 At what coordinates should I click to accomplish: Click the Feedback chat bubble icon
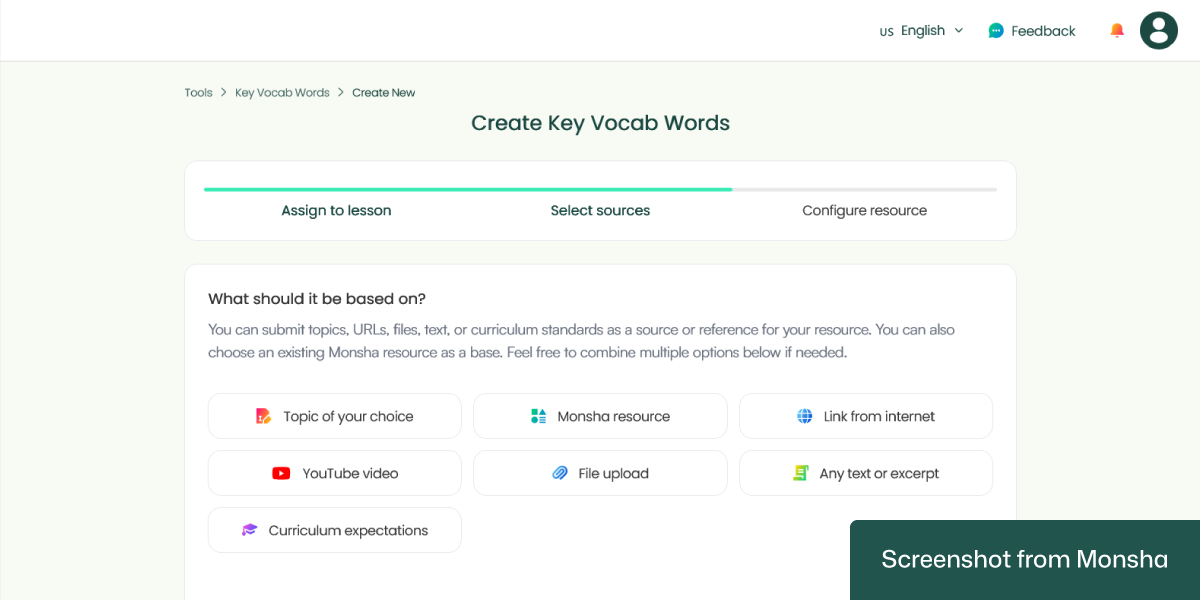pos(996,31)
